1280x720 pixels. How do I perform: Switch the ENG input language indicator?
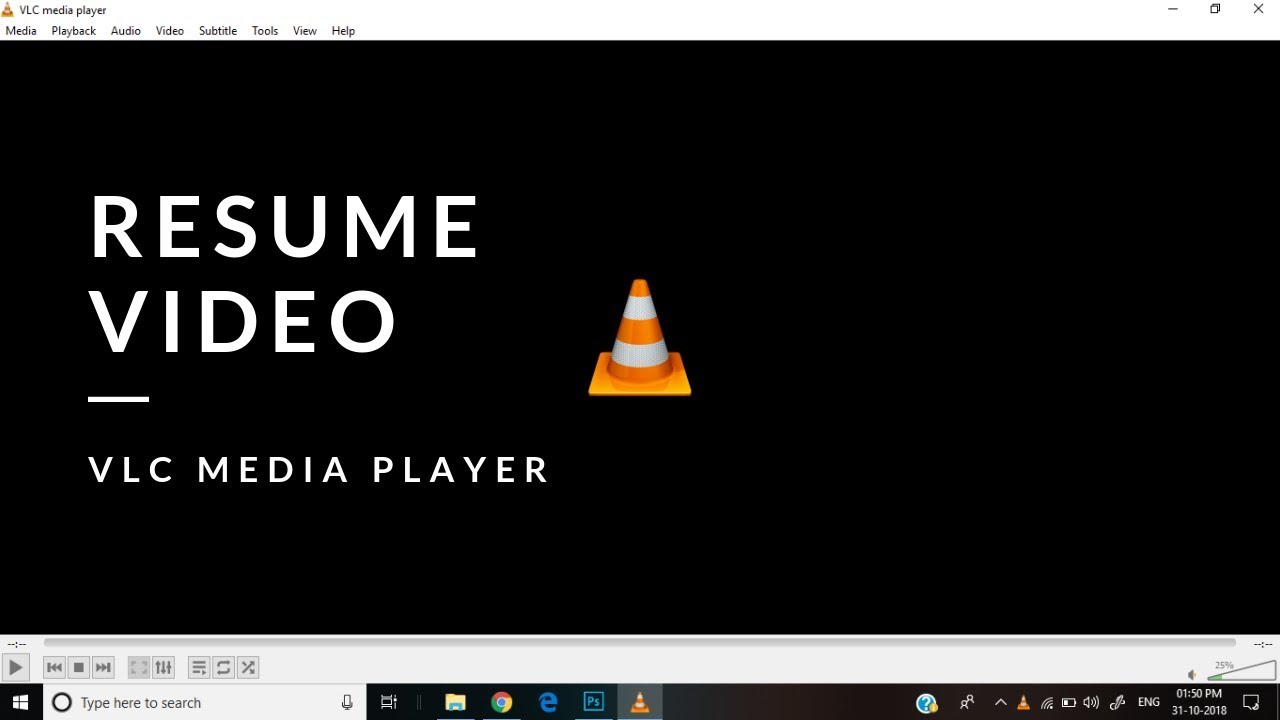pos(1149,703)
